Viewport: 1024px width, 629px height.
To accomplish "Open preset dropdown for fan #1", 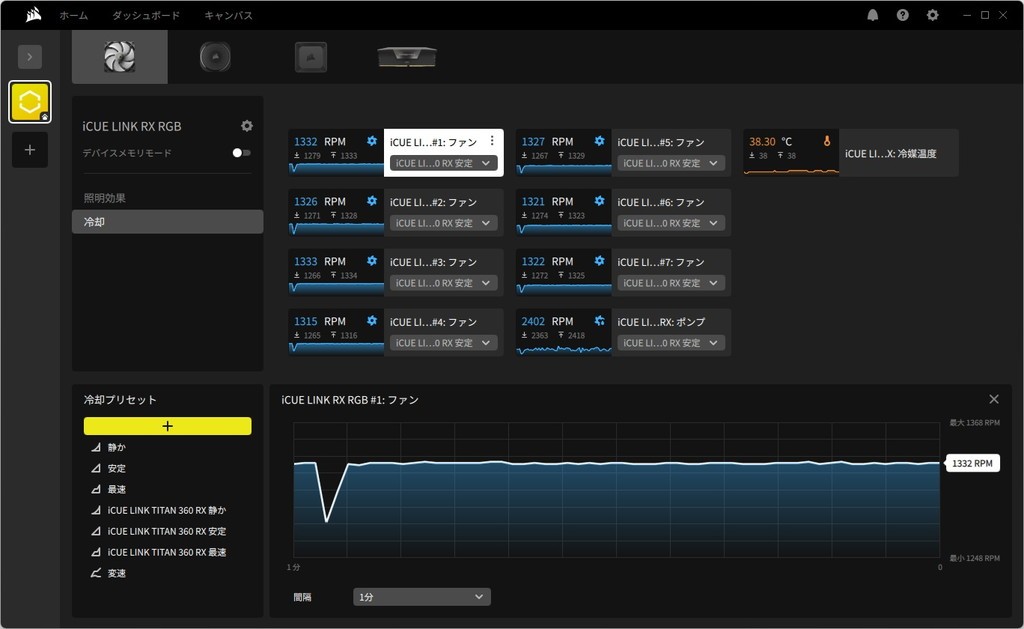I will [443, 163].
